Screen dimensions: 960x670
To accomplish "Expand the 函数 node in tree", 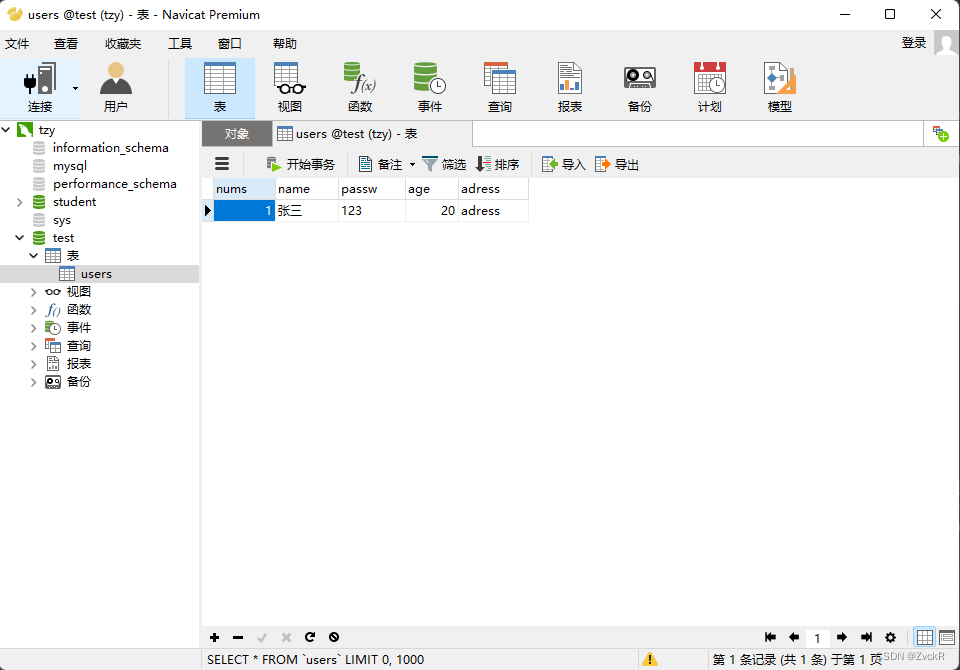I will point(34,310).
